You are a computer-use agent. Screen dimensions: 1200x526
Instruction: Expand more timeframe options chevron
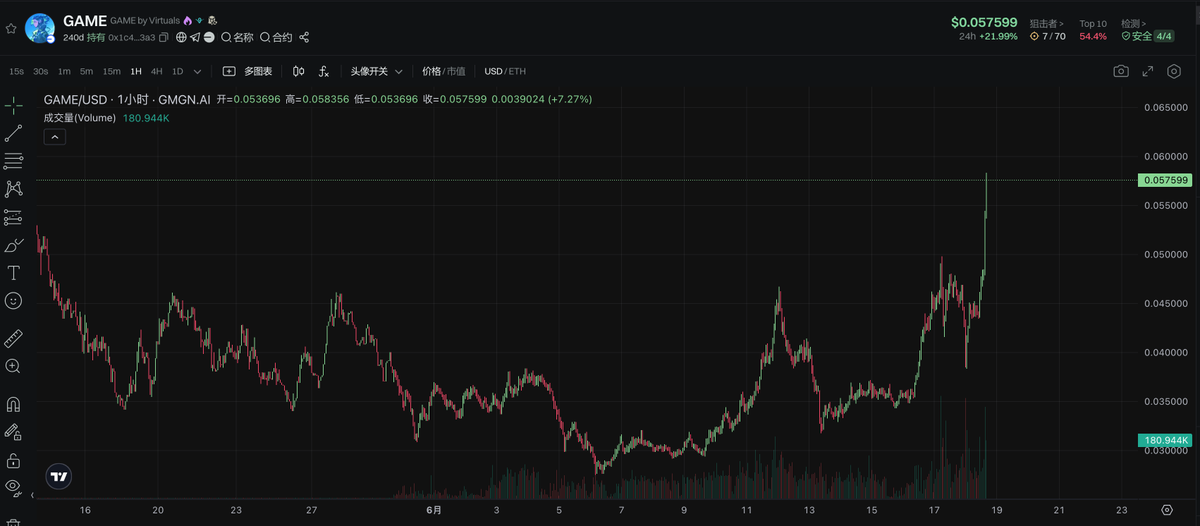[x=197, y=71]
